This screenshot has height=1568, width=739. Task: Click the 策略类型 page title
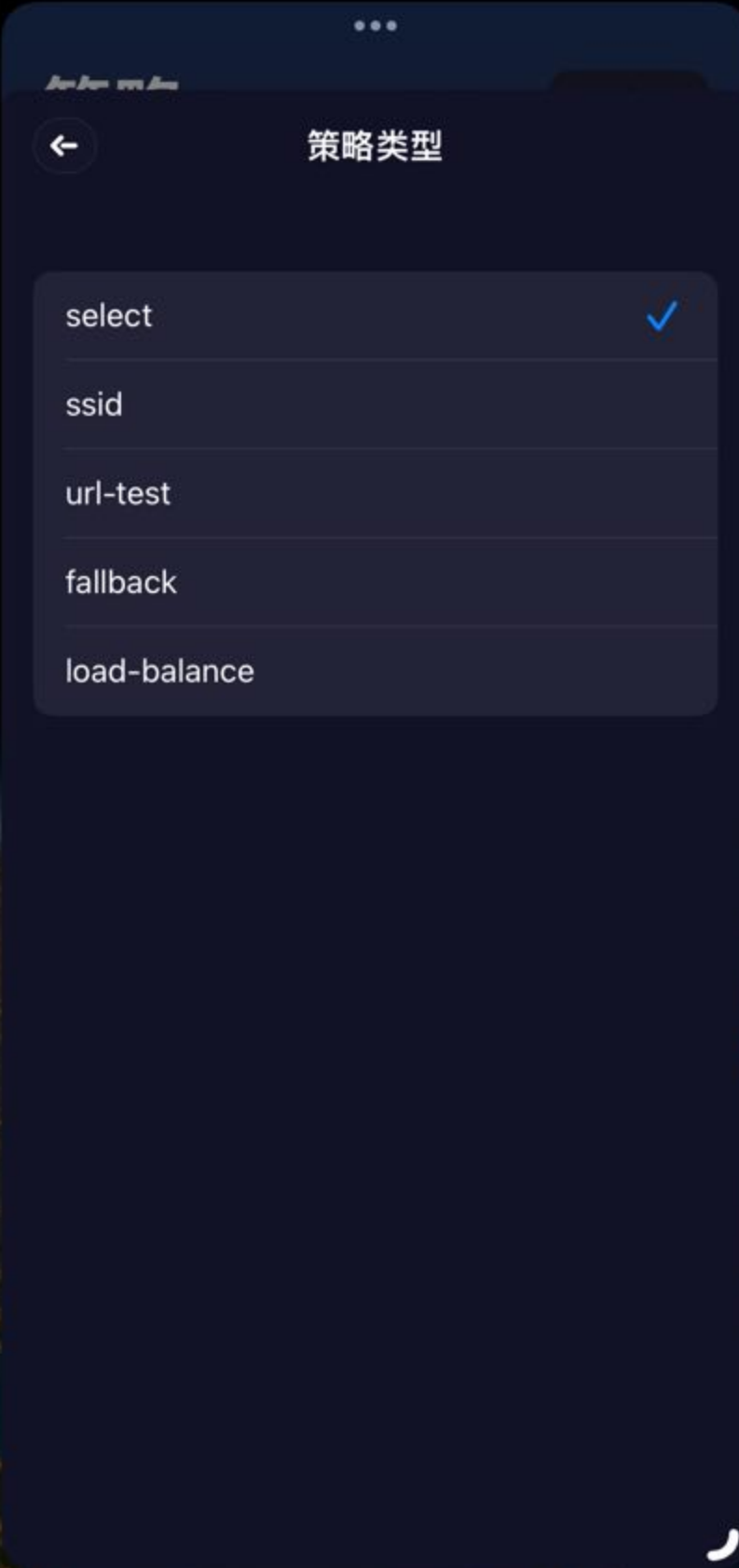tap(375, 146)
